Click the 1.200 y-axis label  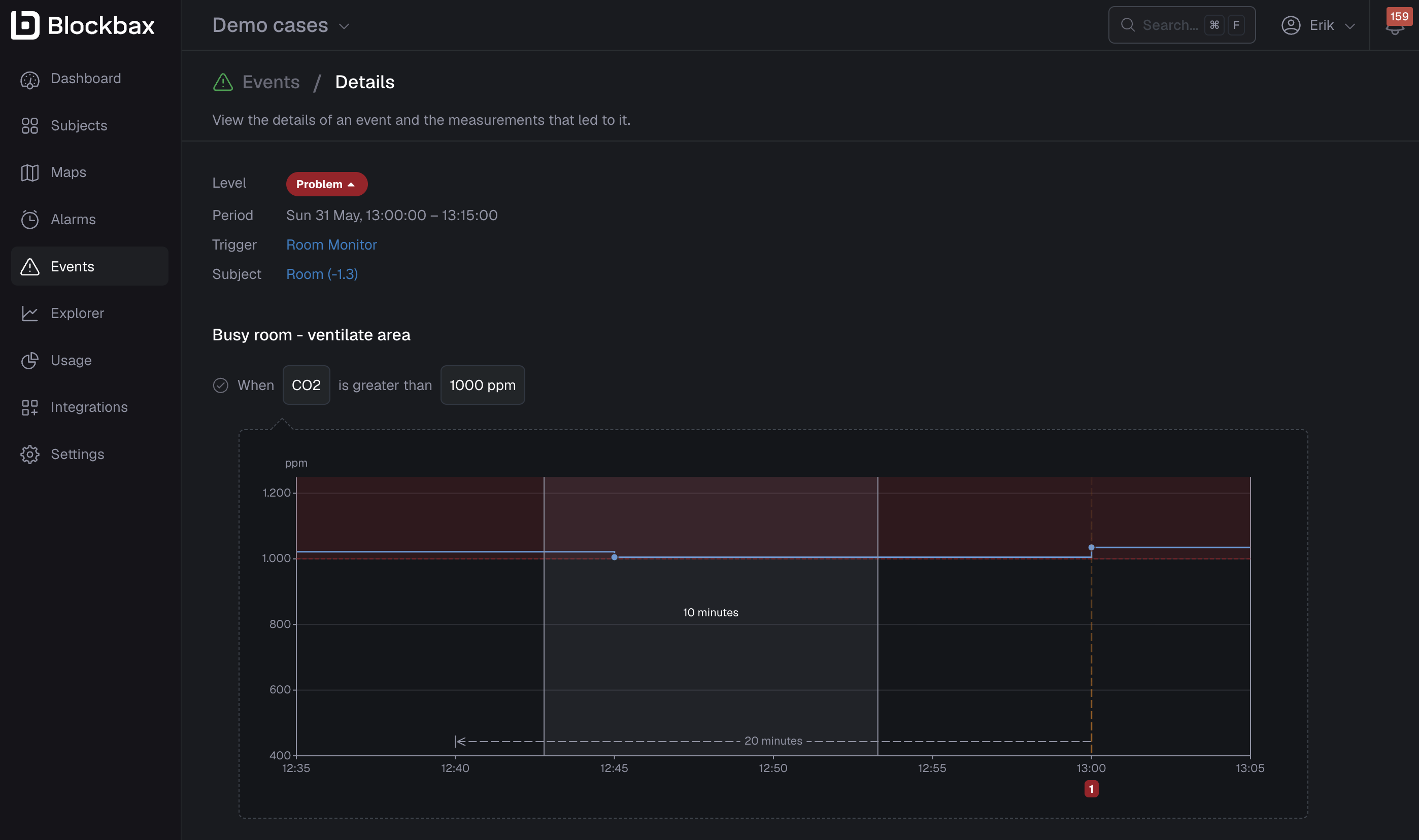277,493
